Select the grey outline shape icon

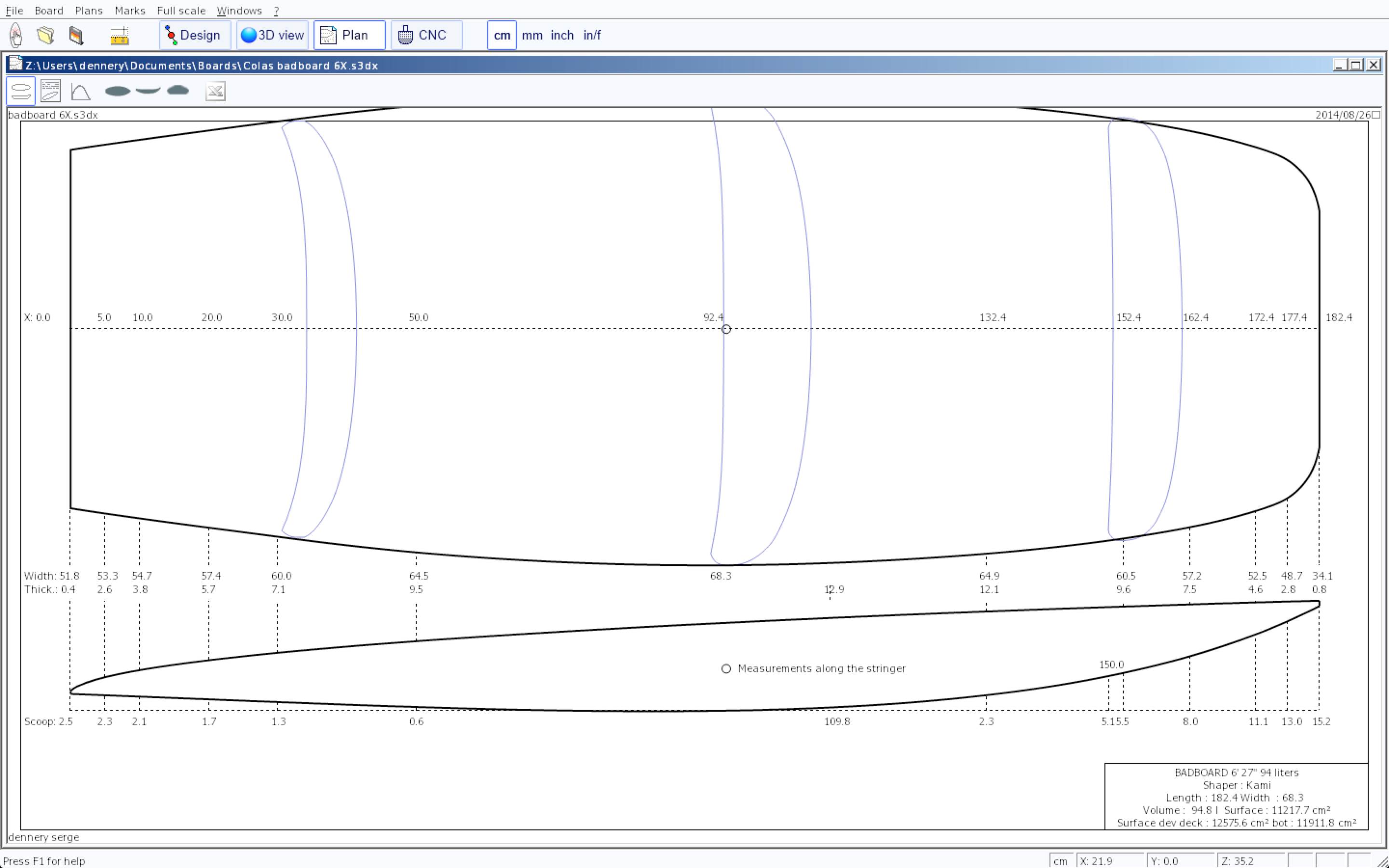[x=118, y=91]
